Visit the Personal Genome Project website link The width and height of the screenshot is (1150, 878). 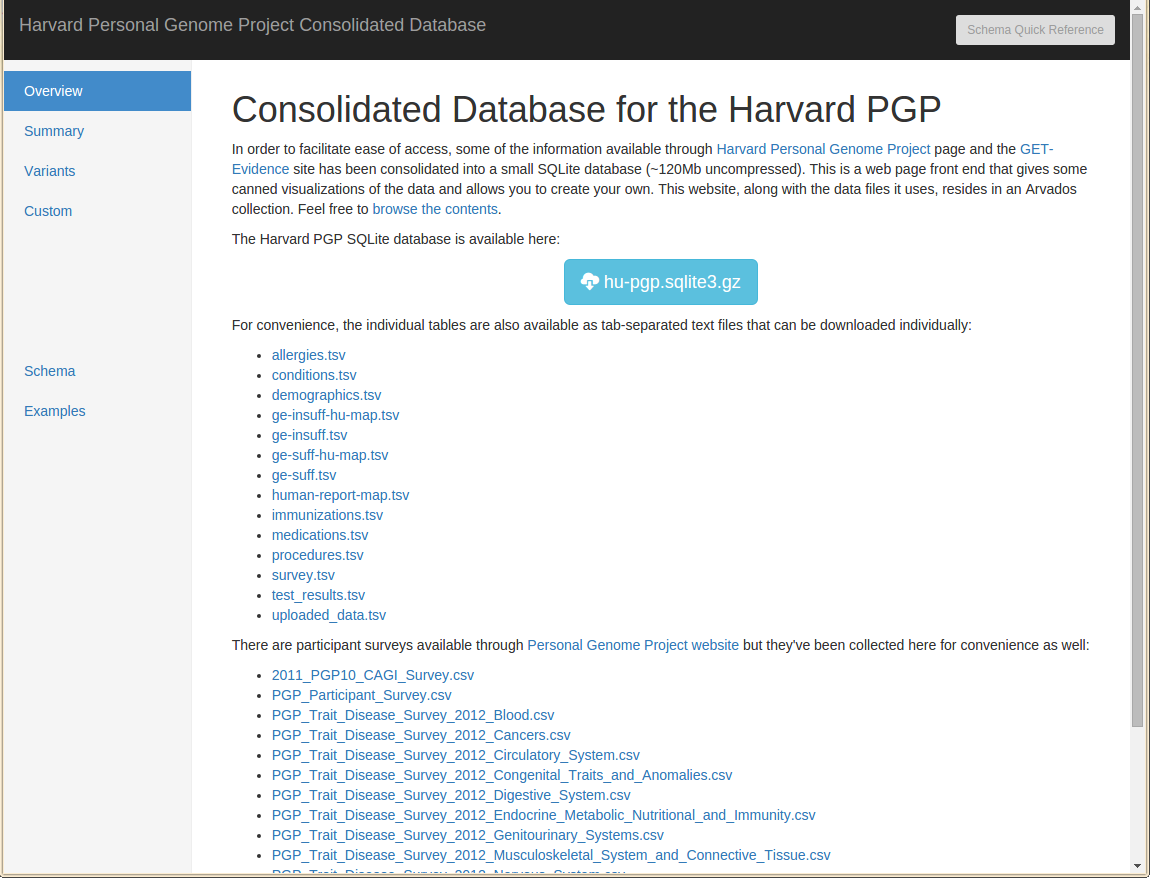(x=633, y=645)
